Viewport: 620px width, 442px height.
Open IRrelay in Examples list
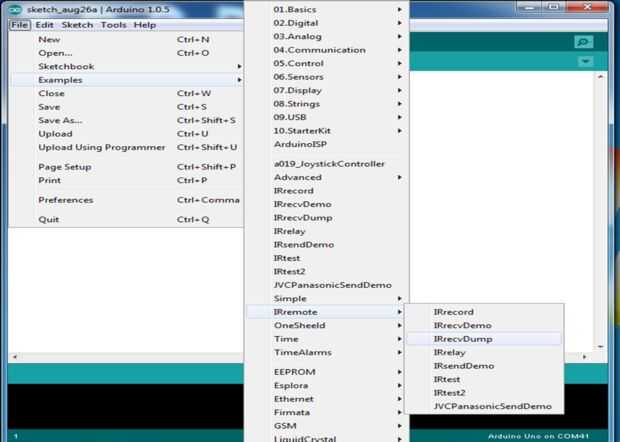(327, 231)
